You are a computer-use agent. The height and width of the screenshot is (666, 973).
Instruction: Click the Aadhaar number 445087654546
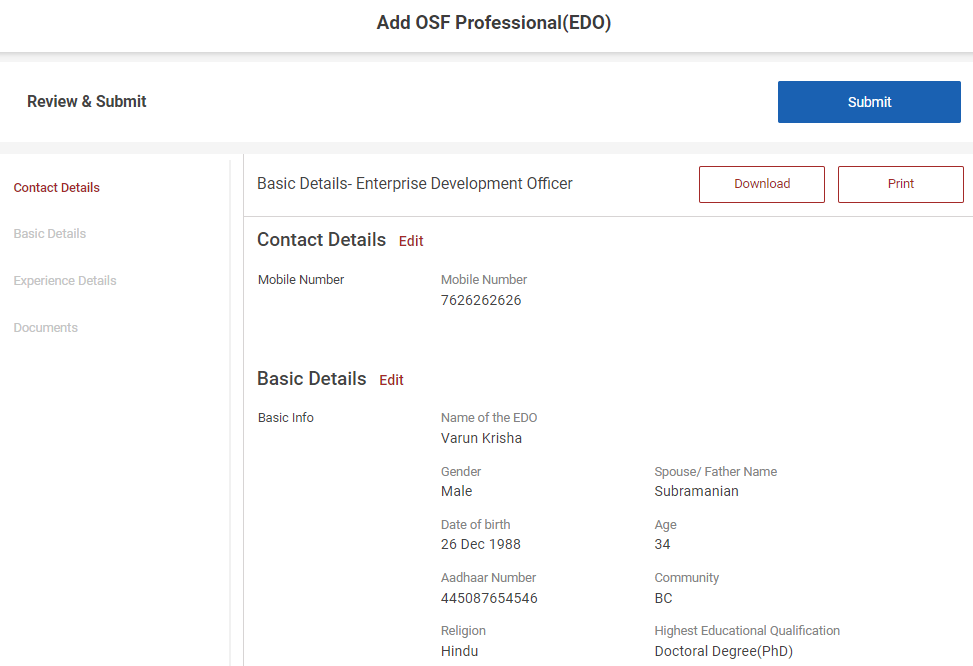tap(489, 598)
